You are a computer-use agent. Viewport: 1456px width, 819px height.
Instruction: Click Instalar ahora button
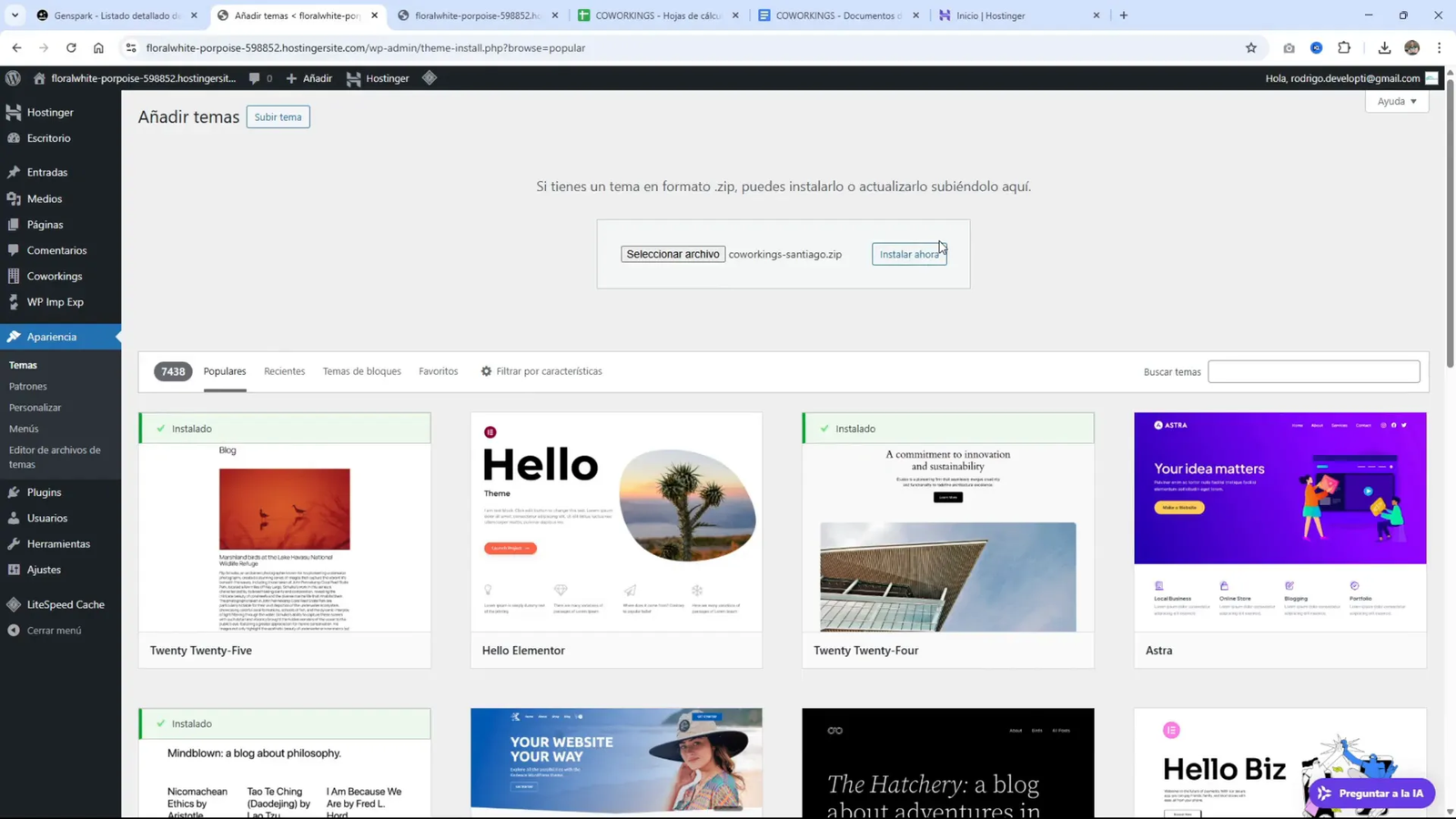coord(909,254)
